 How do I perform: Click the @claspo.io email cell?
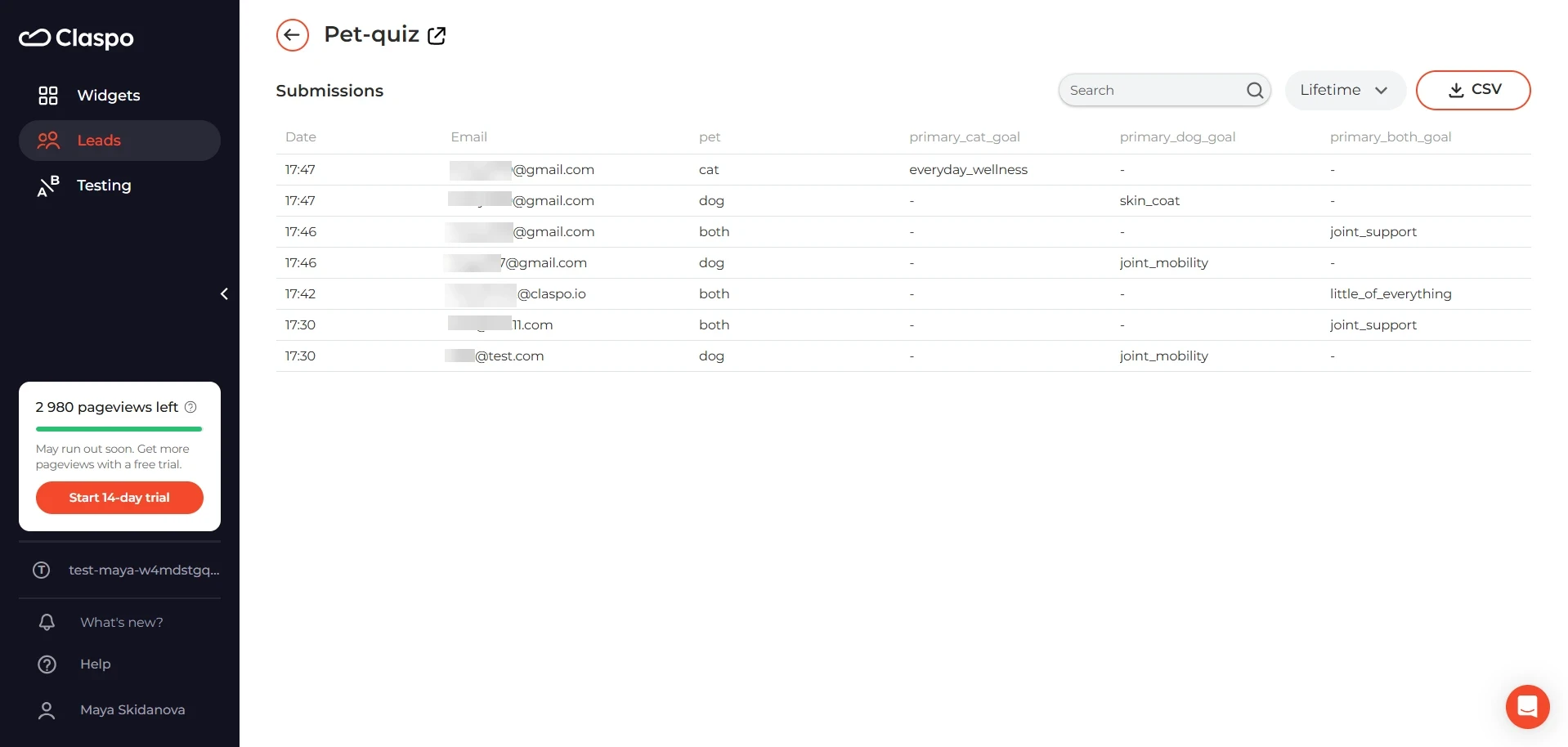[x=517, y=294]
